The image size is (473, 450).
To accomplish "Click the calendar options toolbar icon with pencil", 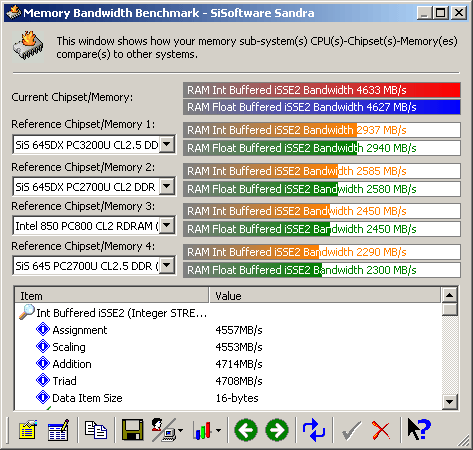I will tap(58, 429).
